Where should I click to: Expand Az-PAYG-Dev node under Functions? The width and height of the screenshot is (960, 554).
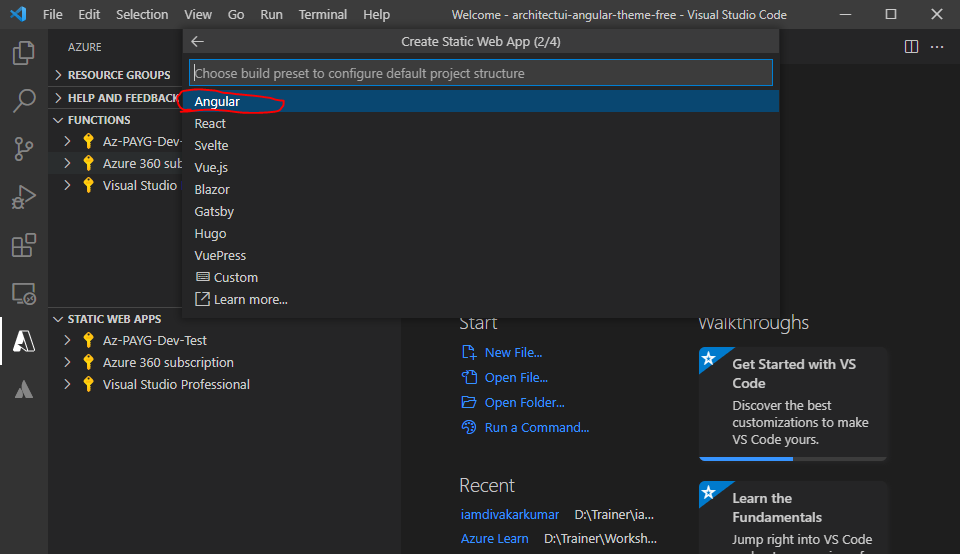tap(67, 141)
